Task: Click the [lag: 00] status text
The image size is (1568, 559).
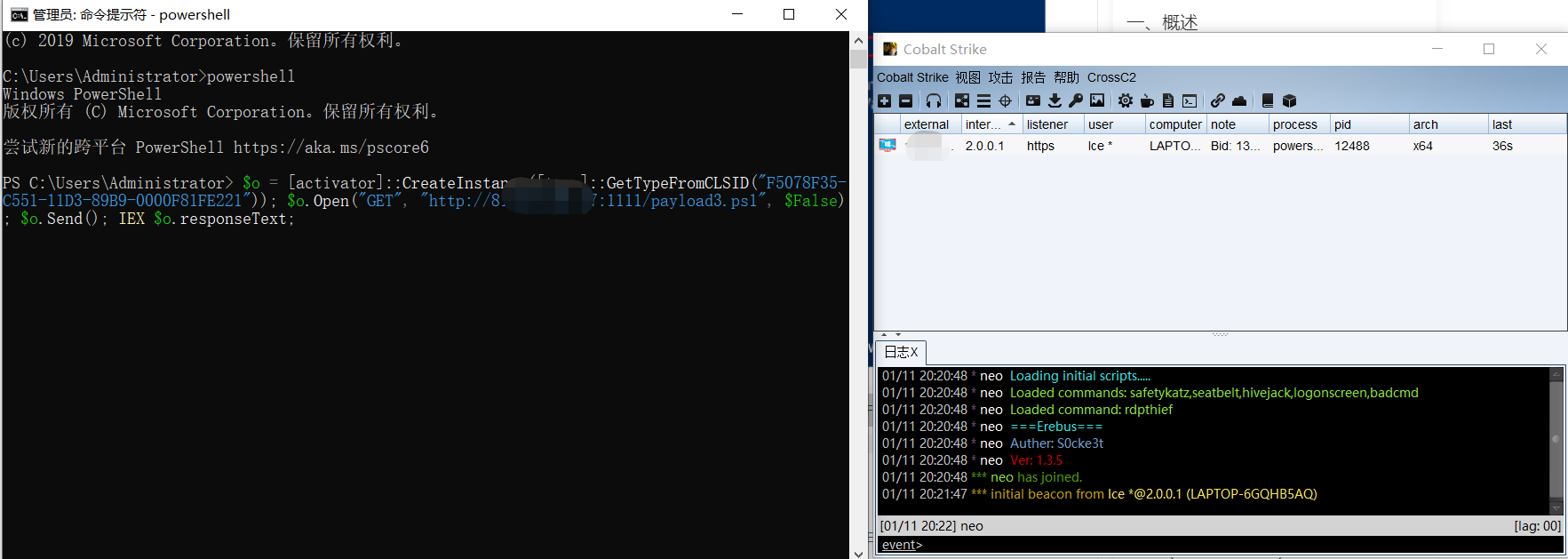Action: pos(1537,526)
